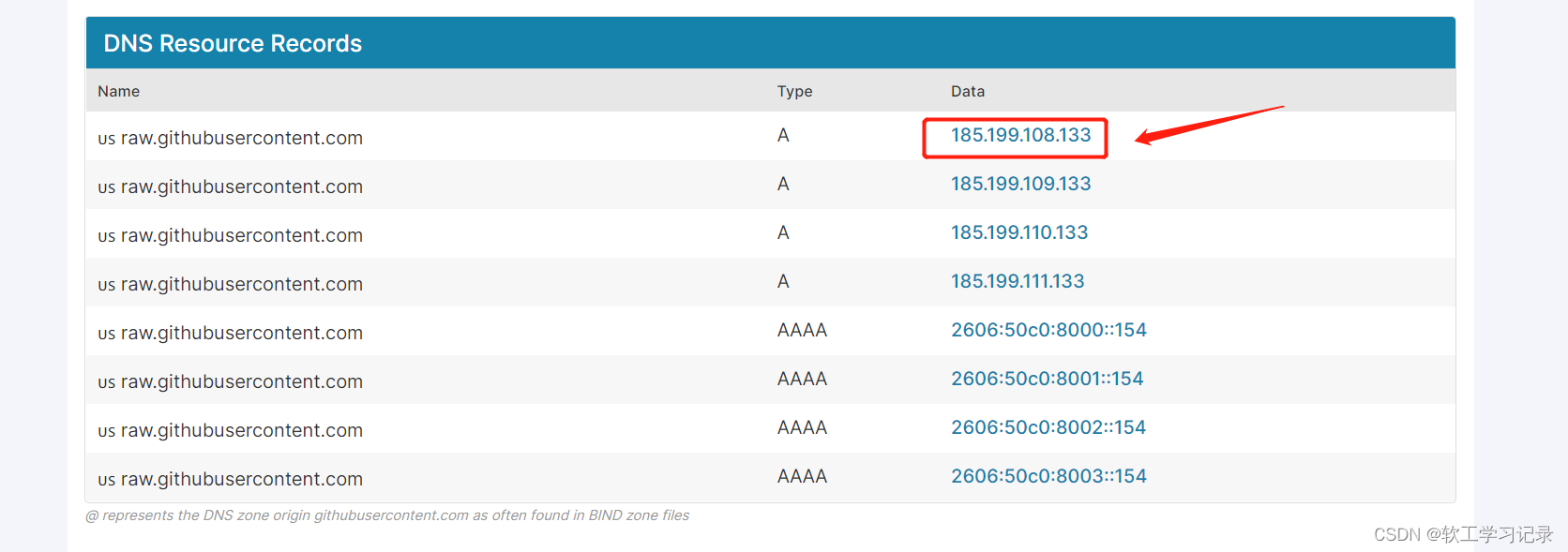Click the A type of the 185.199.111.133 row
This screenshot has width=1568, height=552.
(783, 281)
